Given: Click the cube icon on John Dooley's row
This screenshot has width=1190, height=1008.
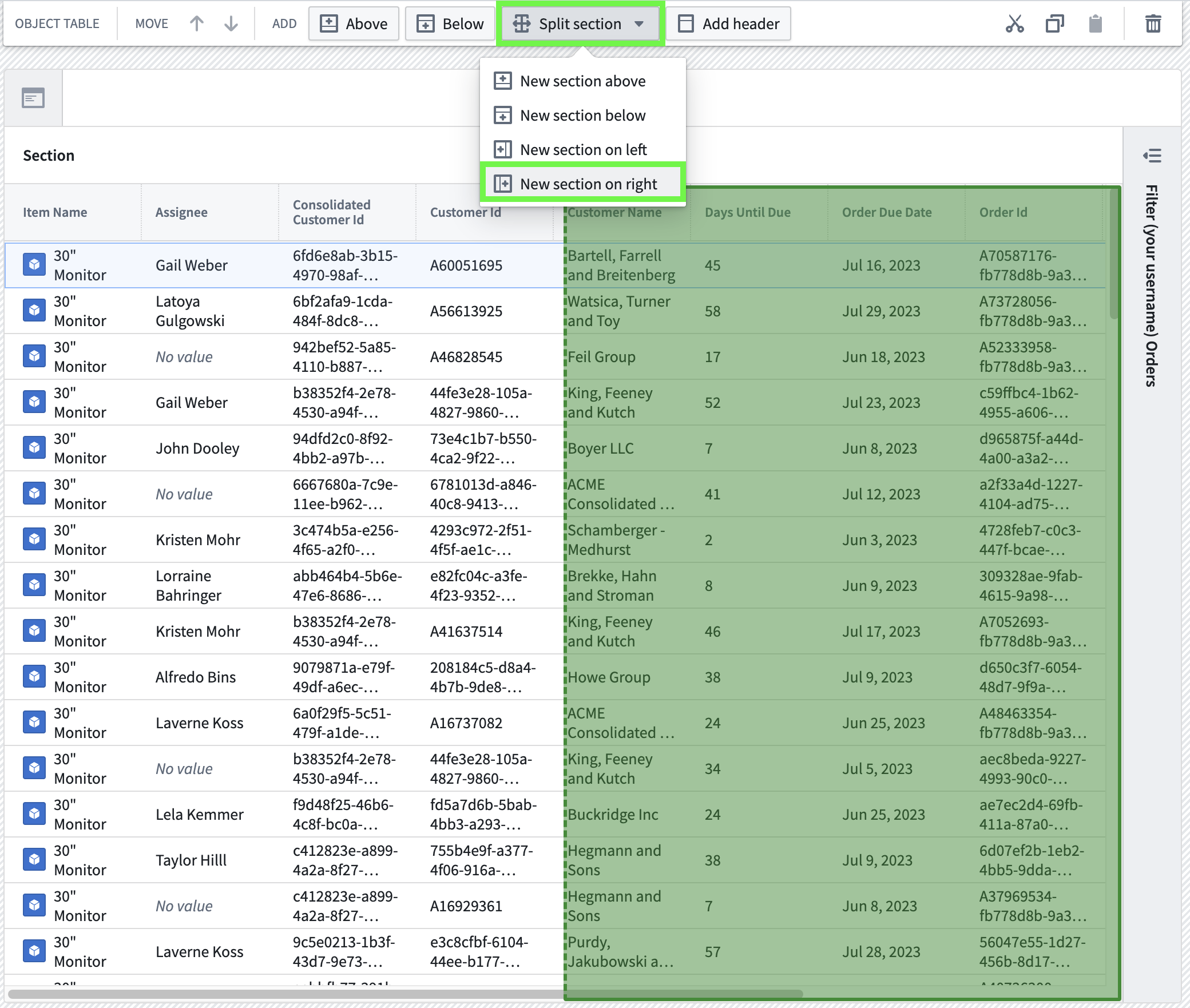Looking at the screenshot, I should [34, 448].
